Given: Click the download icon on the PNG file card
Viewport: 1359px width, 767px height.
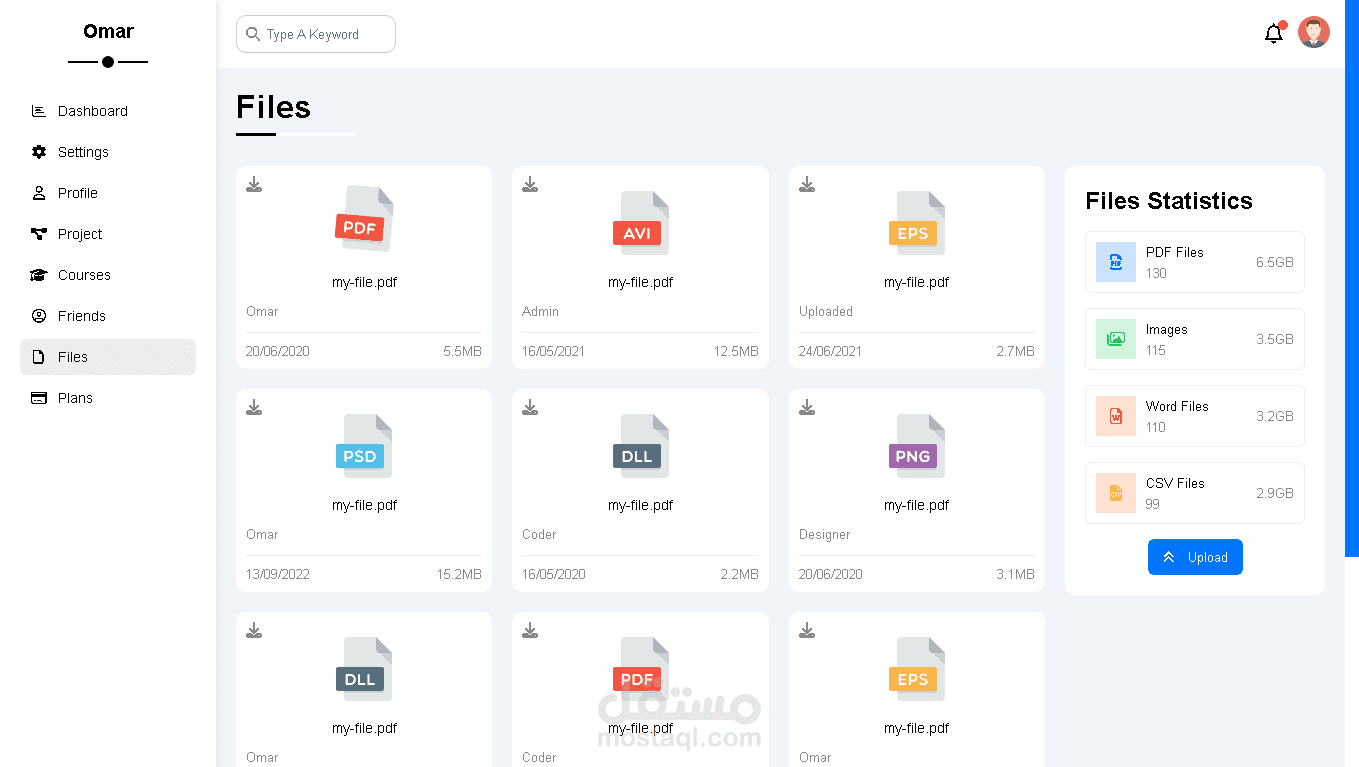Looking at the screenshot, I should click(807, 407).
